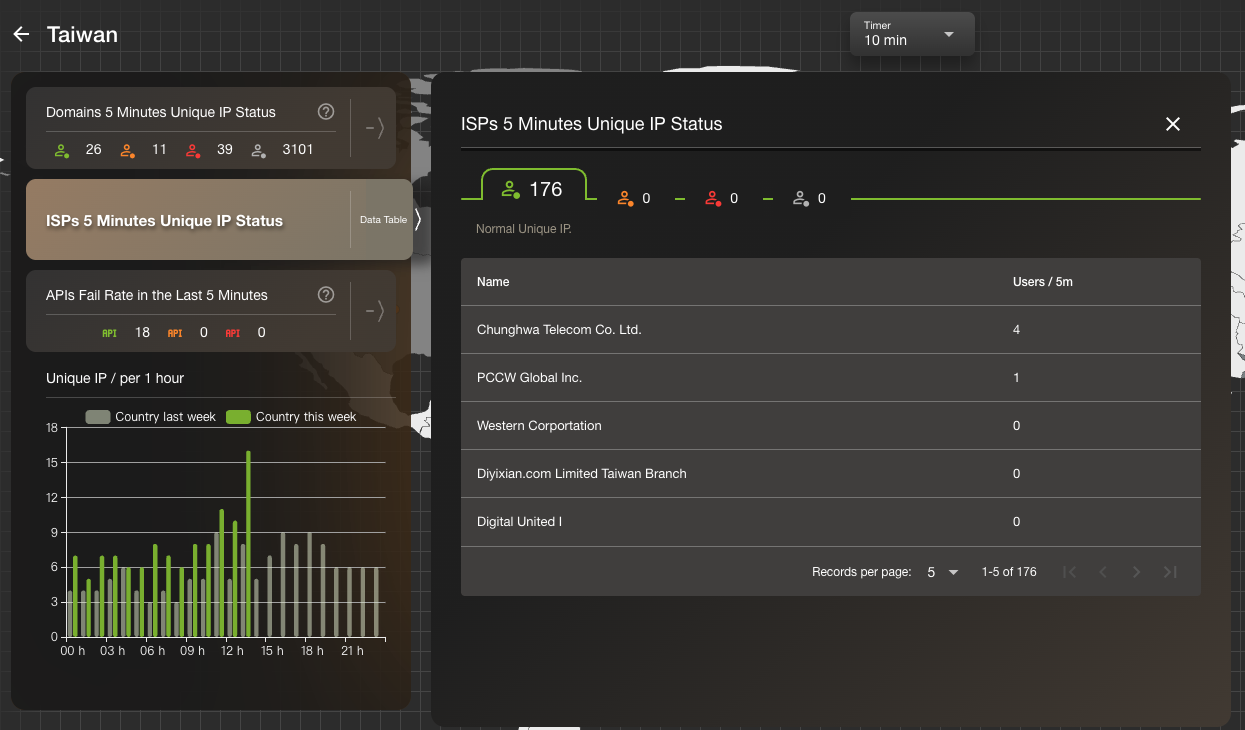Collapse the Data Table panel with the chevron

(418, 220)
